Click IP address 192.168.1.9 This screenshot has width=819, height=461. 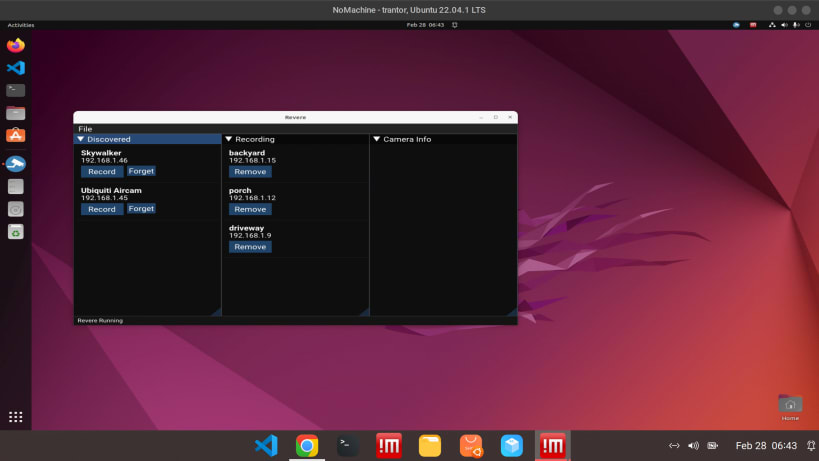[250, 235]
